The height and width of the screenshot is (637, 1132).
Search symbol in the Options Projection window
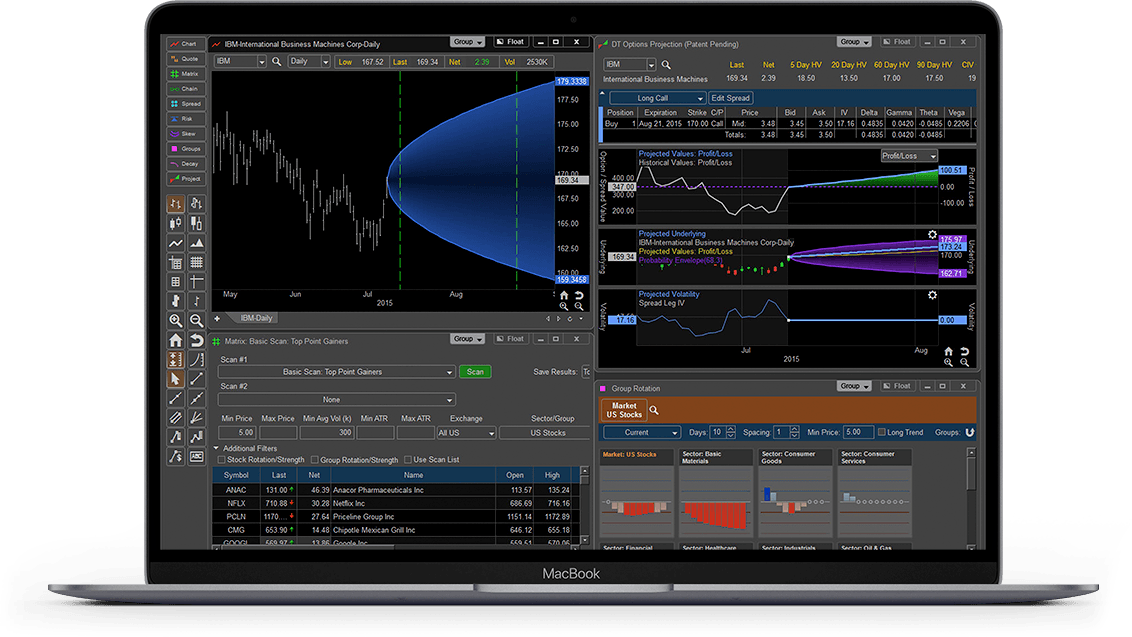click(x=666, y=65)
